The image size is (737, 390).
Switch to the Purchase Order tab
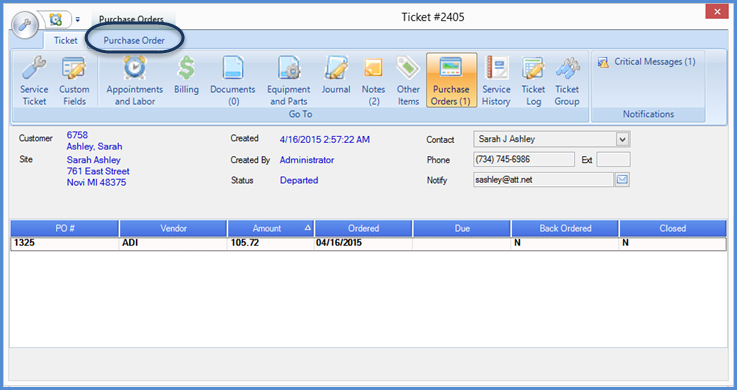134,40
